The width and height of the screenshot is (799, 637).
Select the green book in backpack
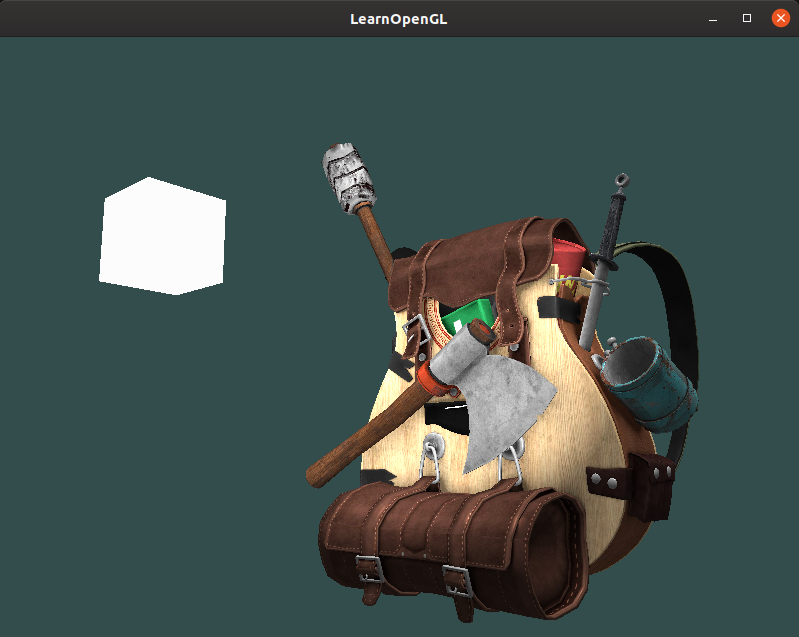468,319
